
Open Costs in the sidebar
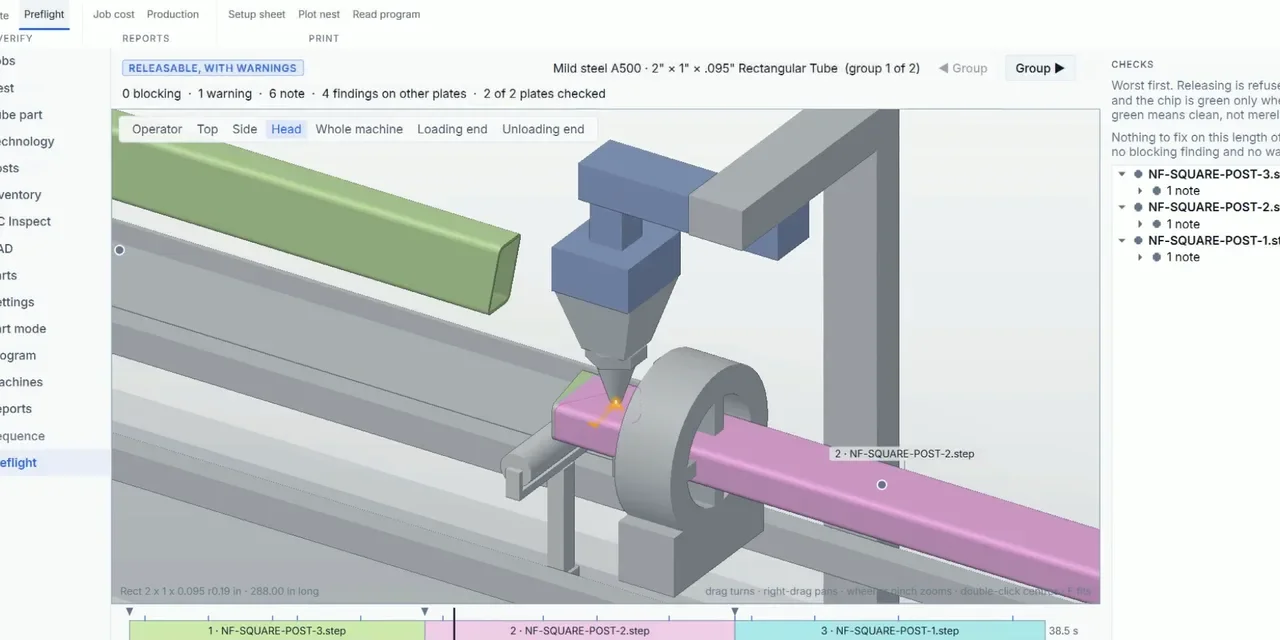coord(10,168)
